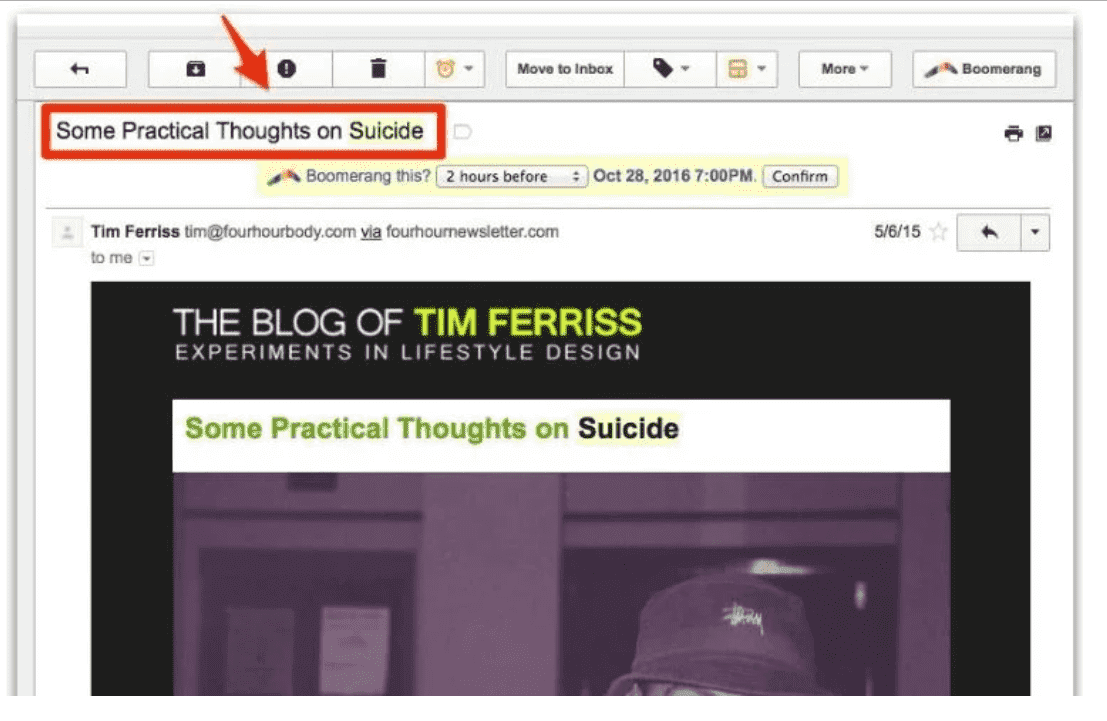Open the snooze alarm clock menu
The width and height of the screenshot is (1107, 721).
(455, 69)
